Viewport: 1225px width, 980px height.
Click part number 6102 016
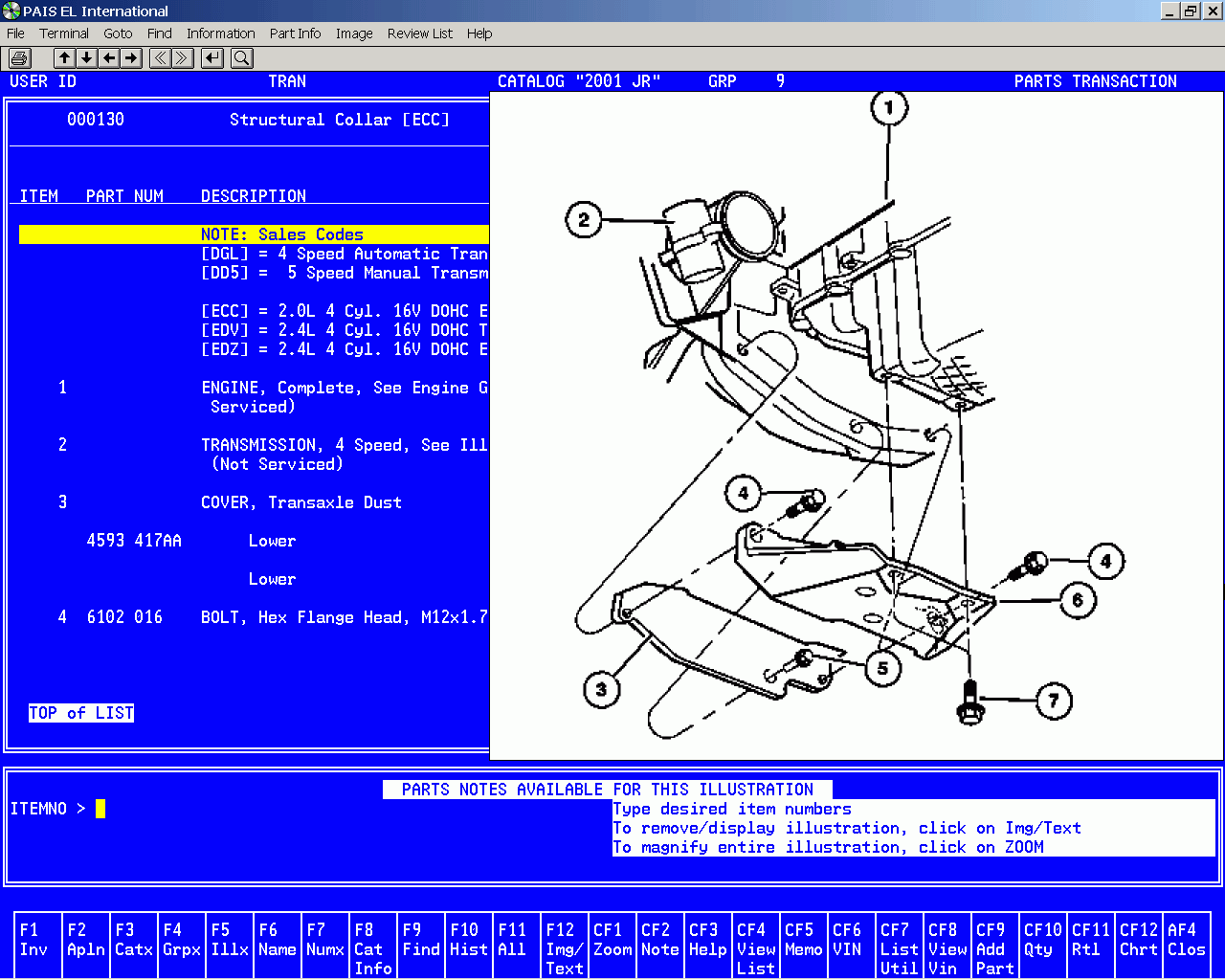[x=124, y=617]
